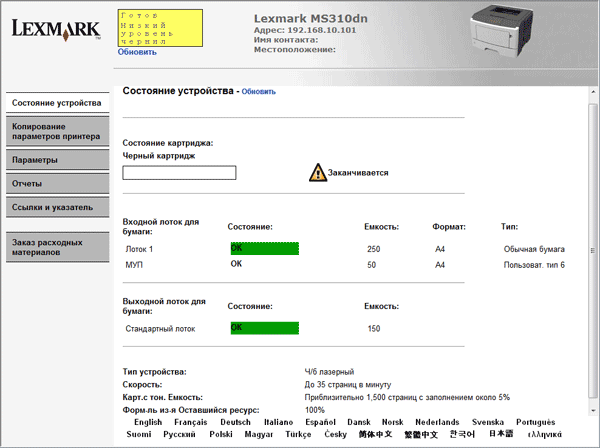Switch language to Español

(320, 422)
